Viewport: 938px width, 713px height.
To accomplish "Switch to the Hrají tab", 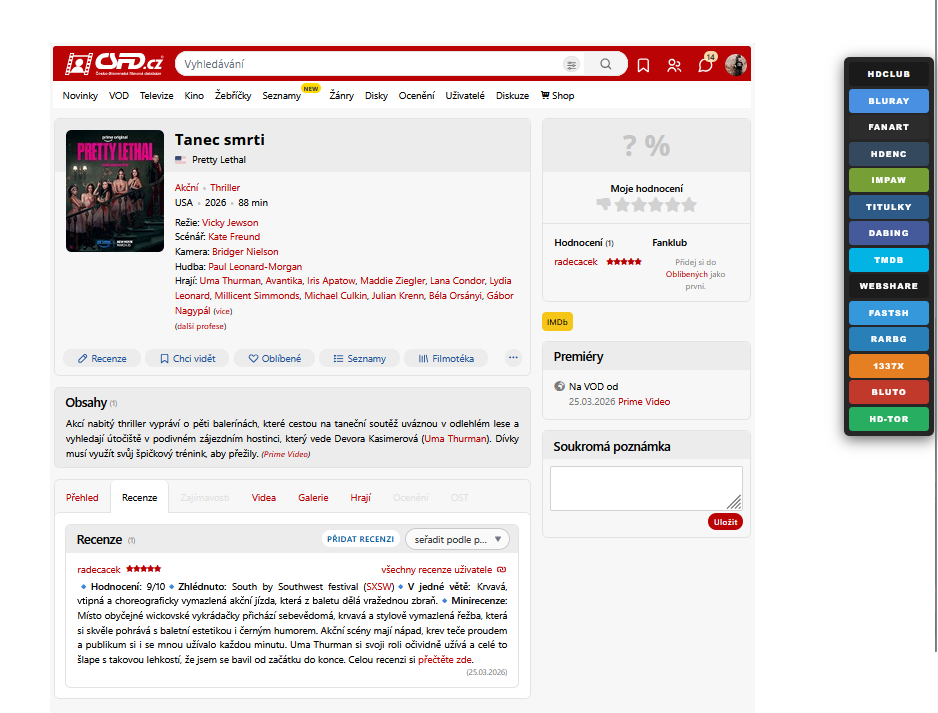I will coord(361,498).
